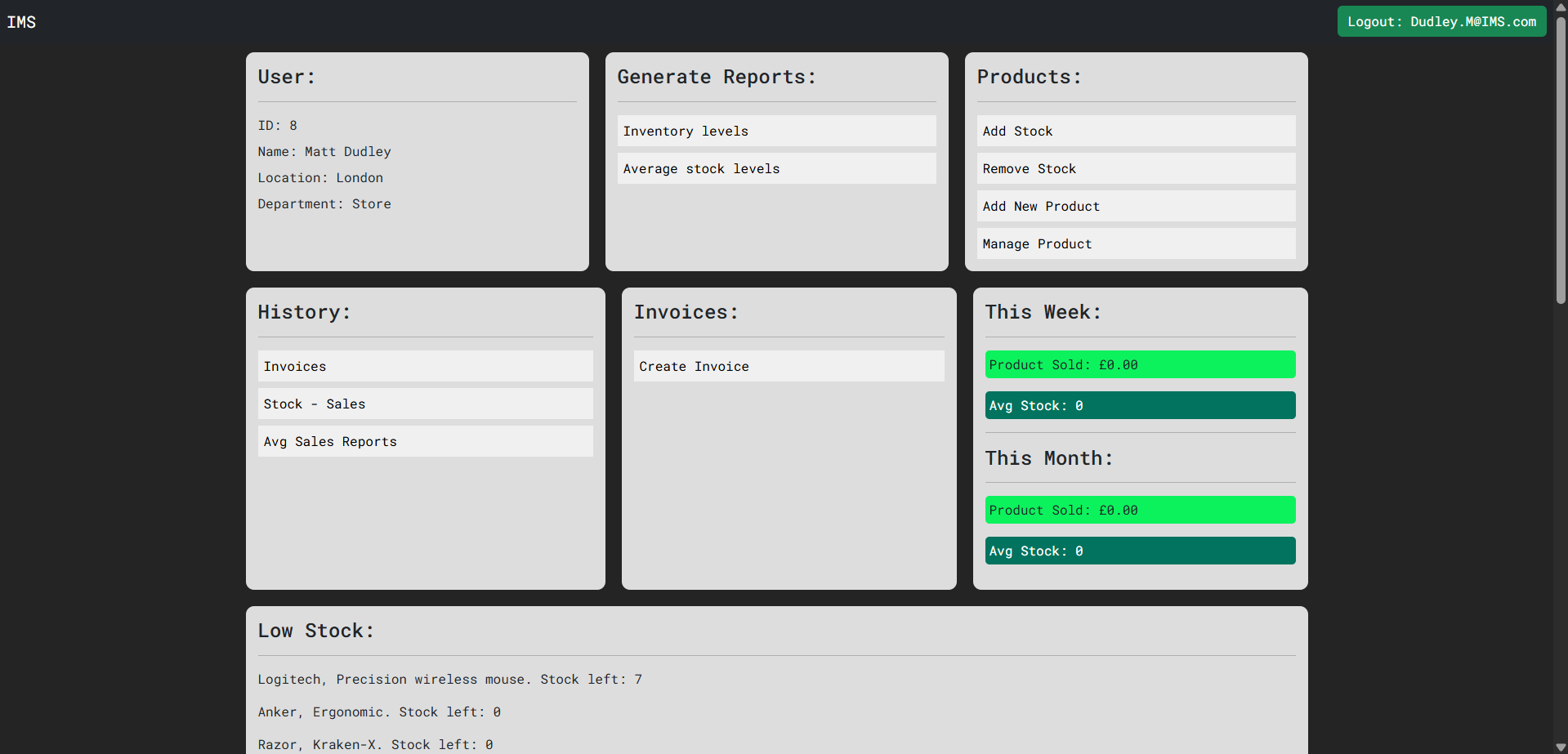The width and height of the screenshot is (1568, 754).
Task: Click the Products heading
Action: click(1030, 77)
